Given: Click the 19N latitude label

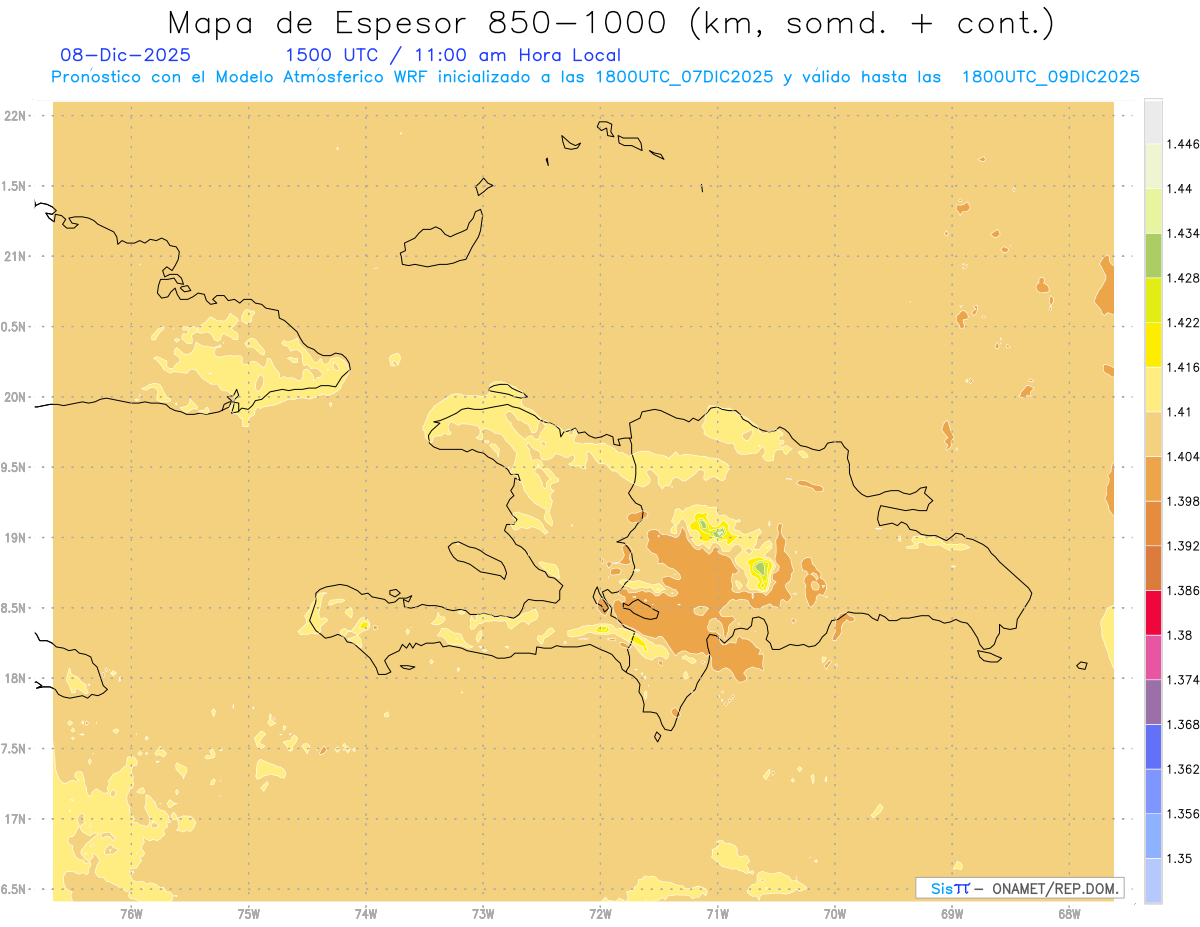Looking at the screenshot, I should [x=15, y=538].
